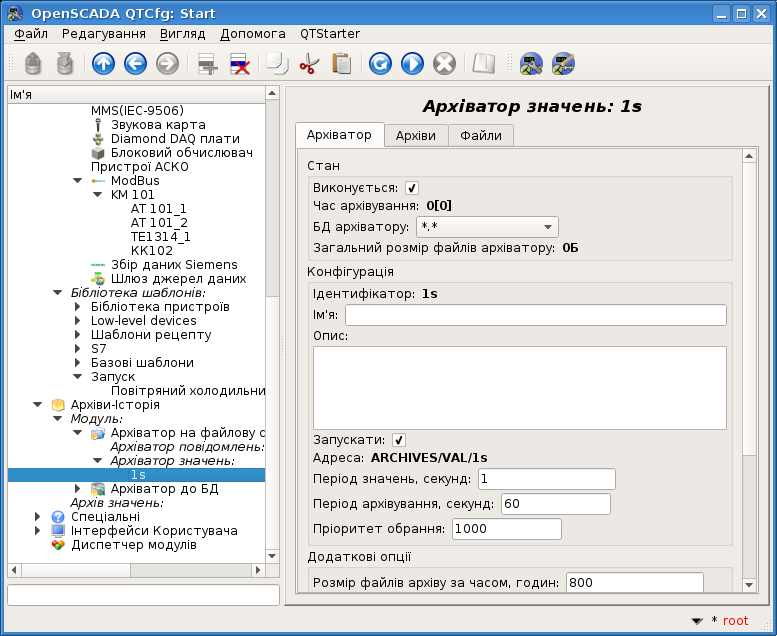This screenshot has width=777, height=636.
Task: Click the block calculator cube icon
Action: [x=98, y=153]
